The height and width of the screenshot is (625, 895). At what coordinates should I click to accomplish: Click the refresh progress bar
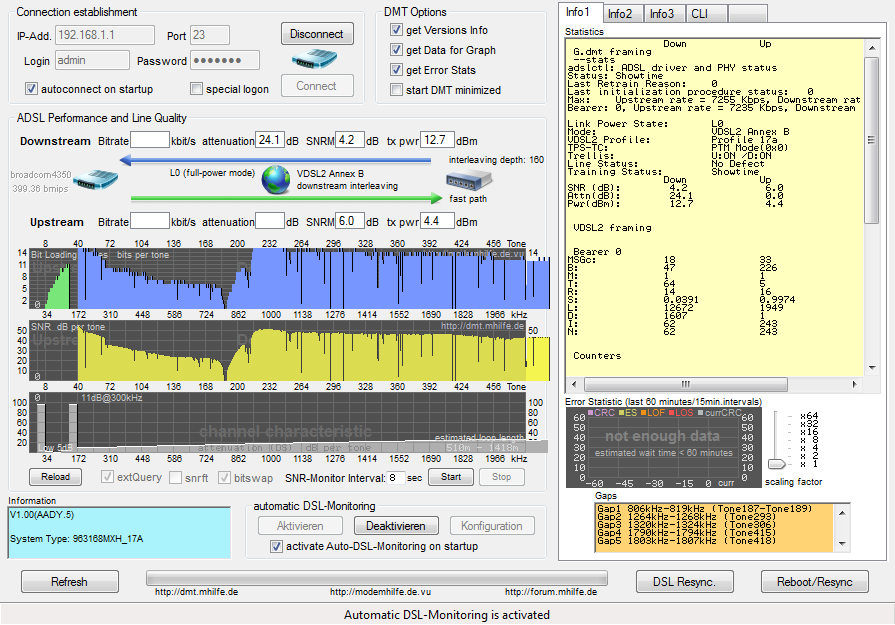(377, 578)
